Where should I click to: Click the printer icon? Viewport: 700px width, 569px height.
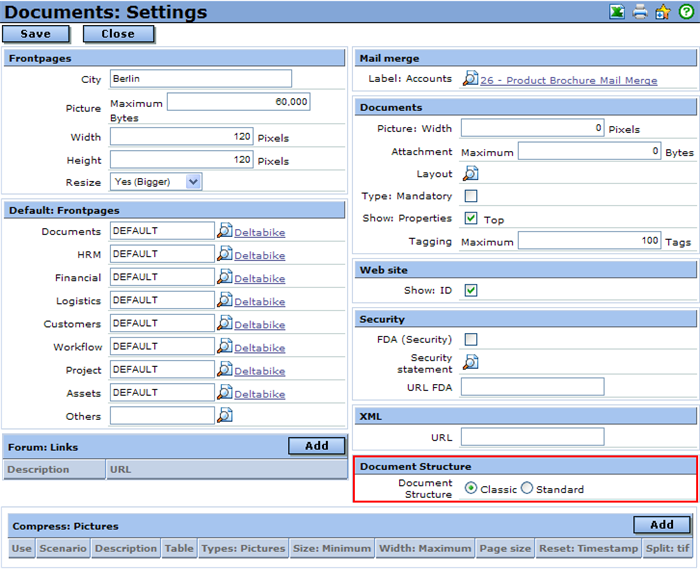(x=640, y=12)
